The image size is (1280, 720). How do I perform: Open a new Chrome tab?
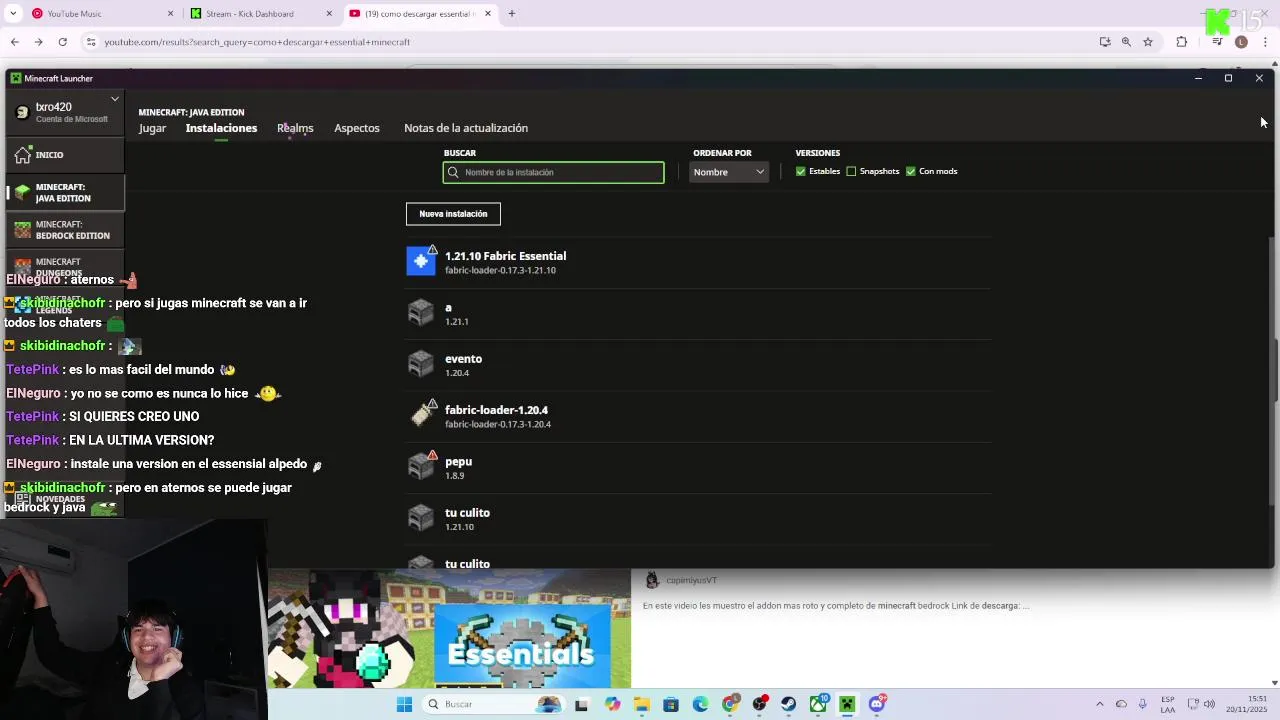point(511,14)
